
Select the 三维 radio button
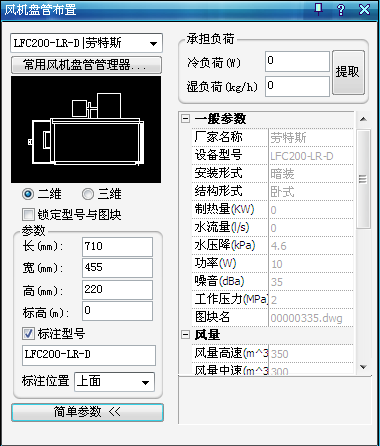88,194
